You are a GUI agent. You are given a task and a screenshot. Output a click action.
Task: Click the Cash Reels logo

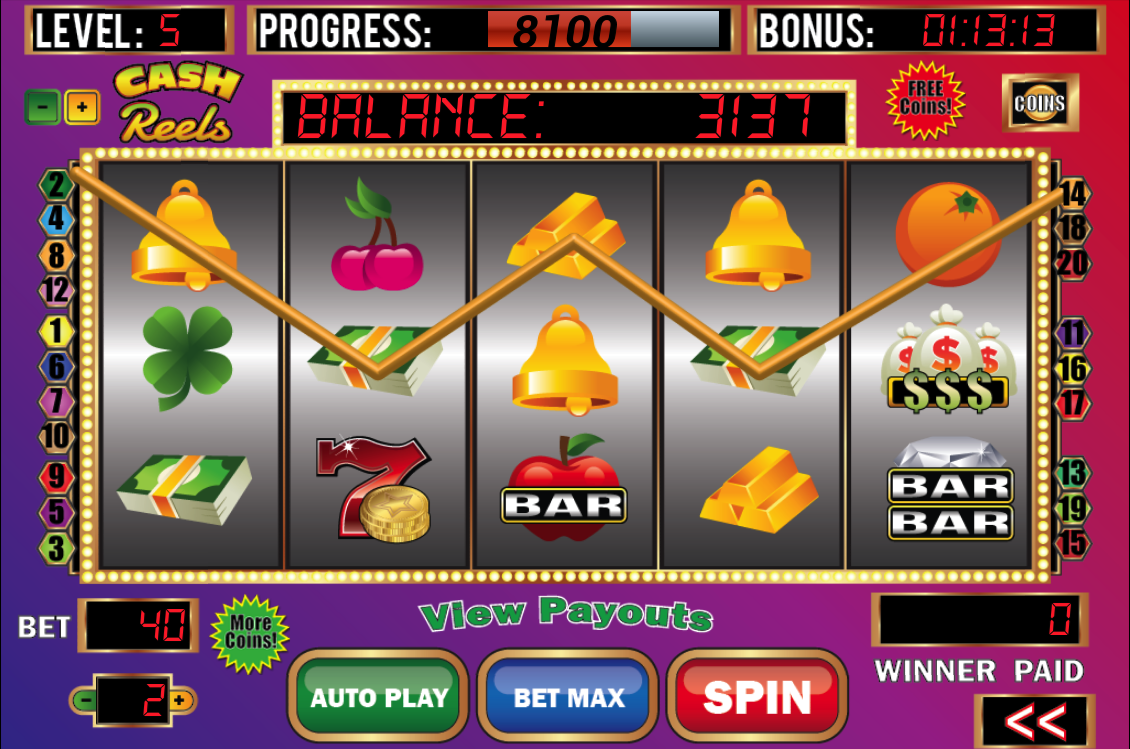point(177,102)
